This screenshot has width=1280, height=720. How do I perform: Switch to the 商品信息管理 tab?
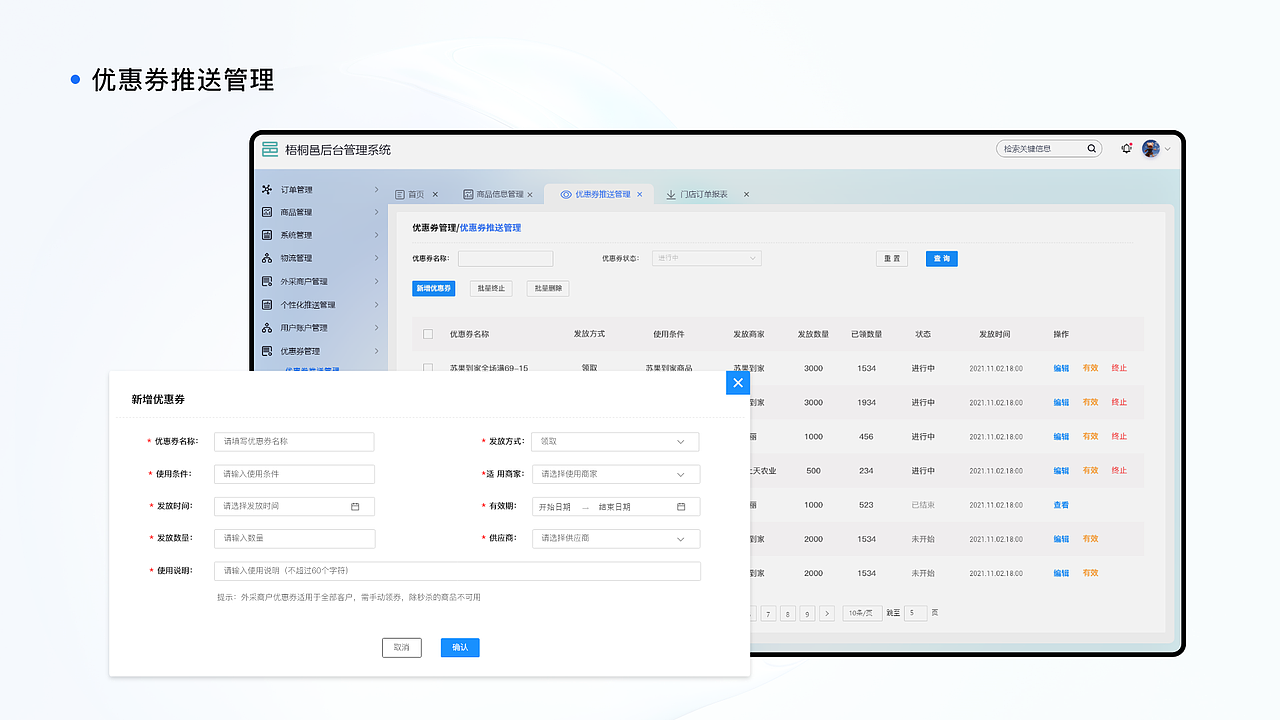pyautogui.click(x=499, y=194)
